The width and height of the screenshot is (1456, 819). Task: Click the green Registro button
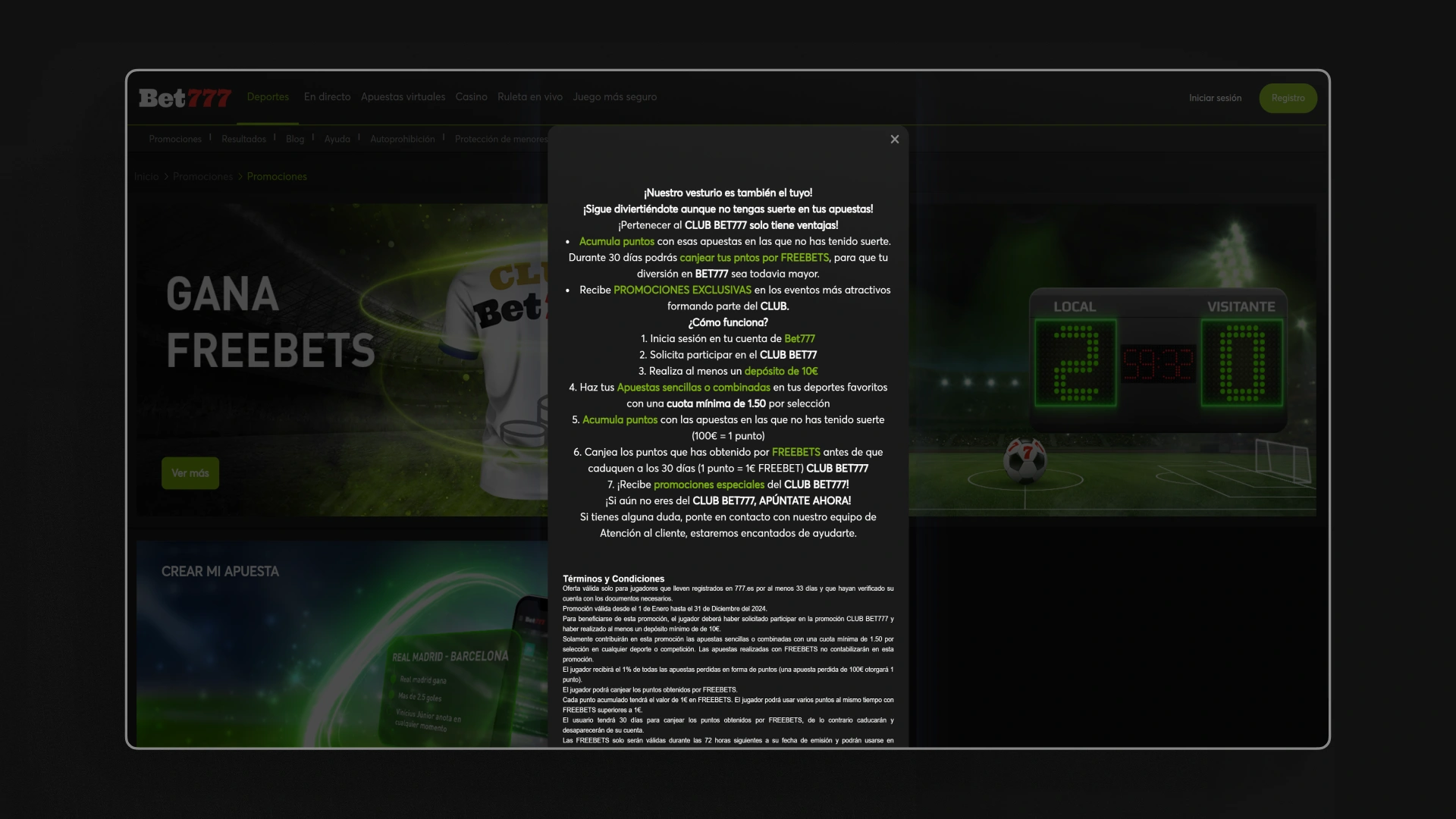(1288, 98)
